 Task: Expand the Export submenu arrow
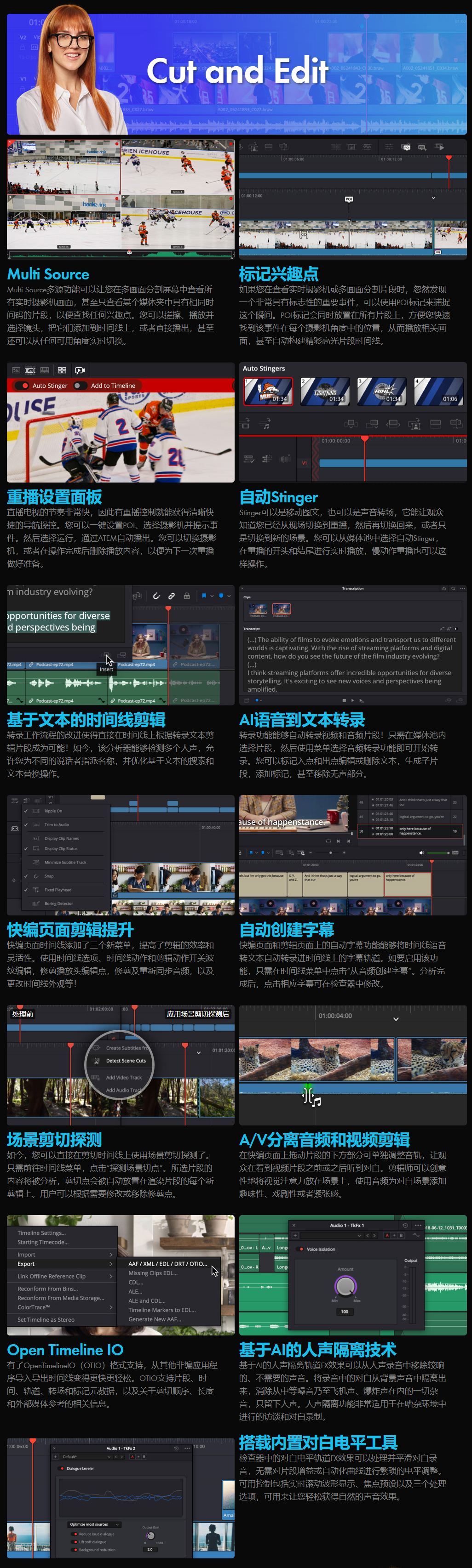pyautogui.click(x=111, y=1264)
